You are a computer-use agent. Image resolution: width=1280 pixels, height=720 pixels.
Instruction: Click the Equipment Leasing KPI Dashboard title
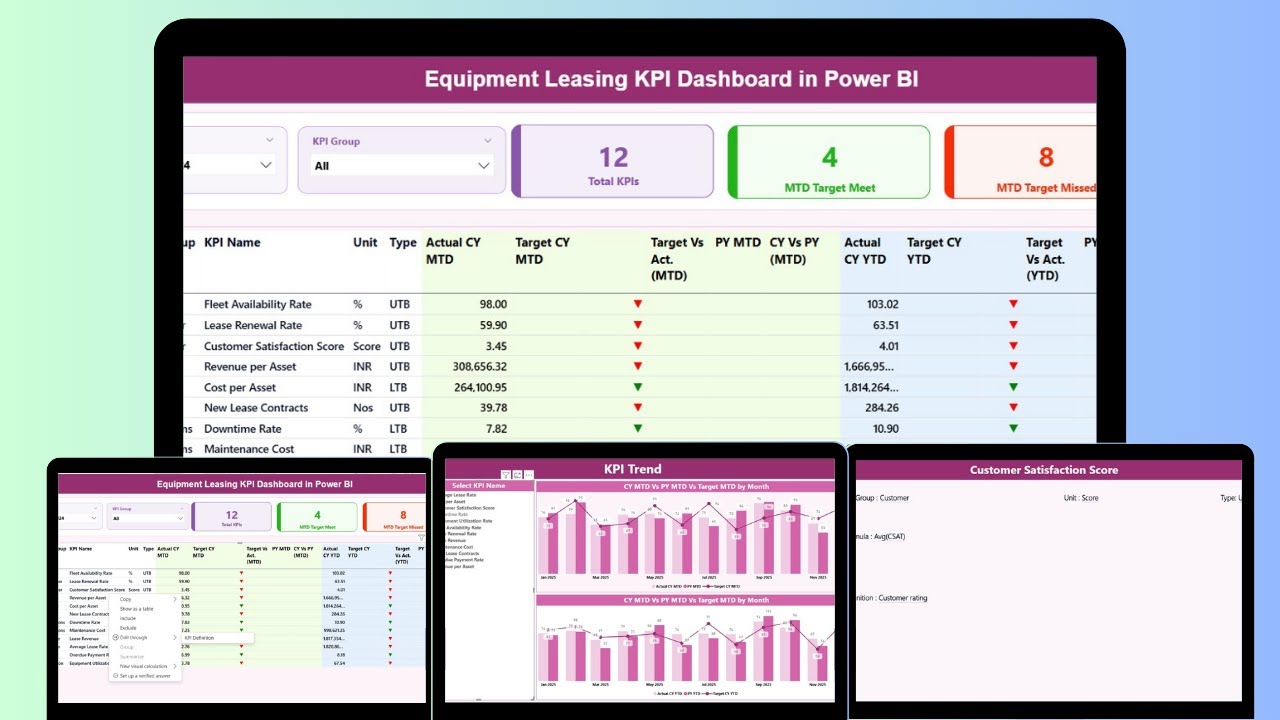click(671, 79)
